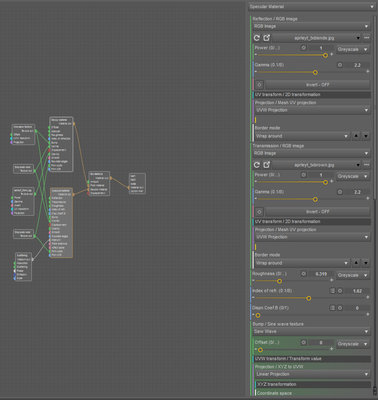Click the list icon on Index of refr. row
The height and width of the screenshot is (400, 378).
pos(332,291)
